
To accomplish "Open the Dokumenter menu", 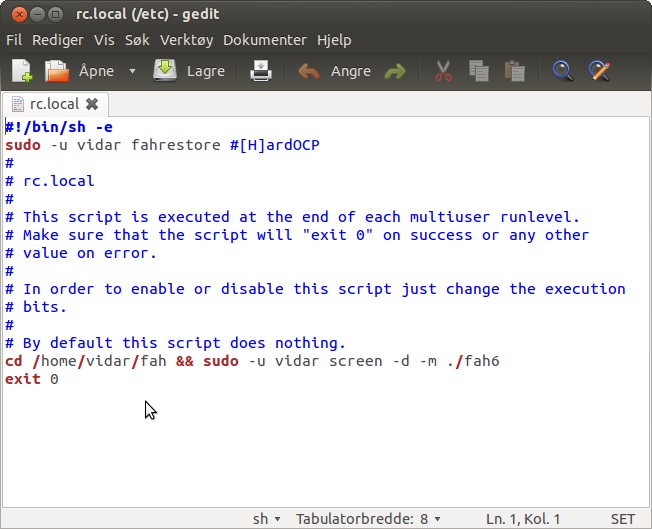I will click(265, 40).
